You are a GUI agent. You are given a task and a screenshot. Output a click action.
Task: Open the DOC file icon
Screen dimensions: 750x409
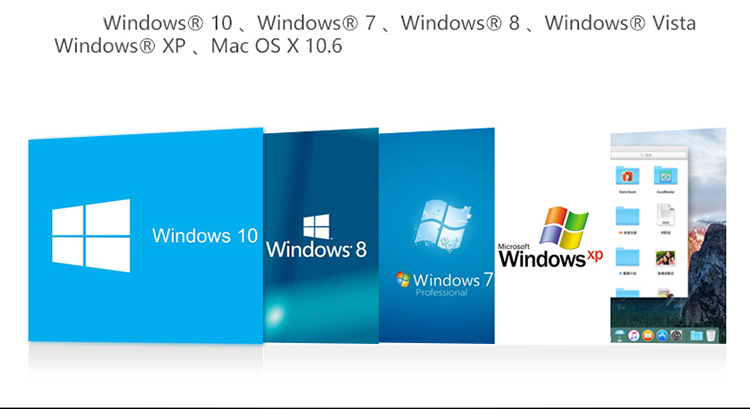[x=665, y=214]
